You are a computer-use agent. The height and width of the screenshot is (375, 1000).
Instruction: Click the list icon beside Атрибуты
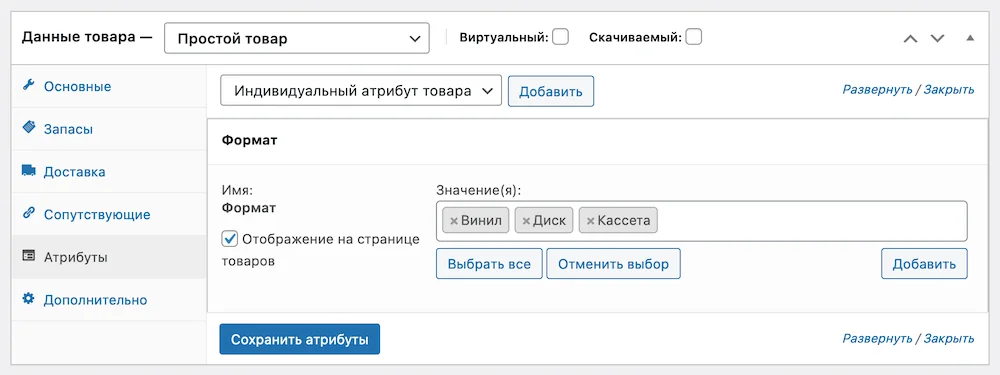(x=28, y=256)
